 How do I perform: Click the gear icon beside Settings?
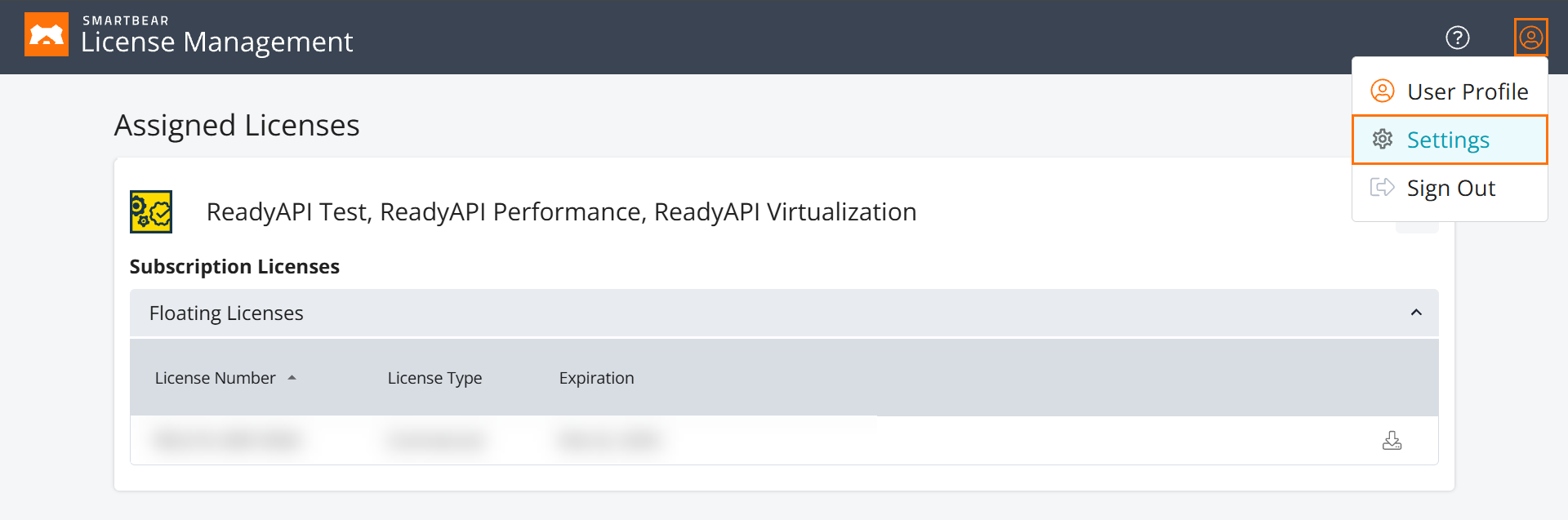pos(1382,140)
